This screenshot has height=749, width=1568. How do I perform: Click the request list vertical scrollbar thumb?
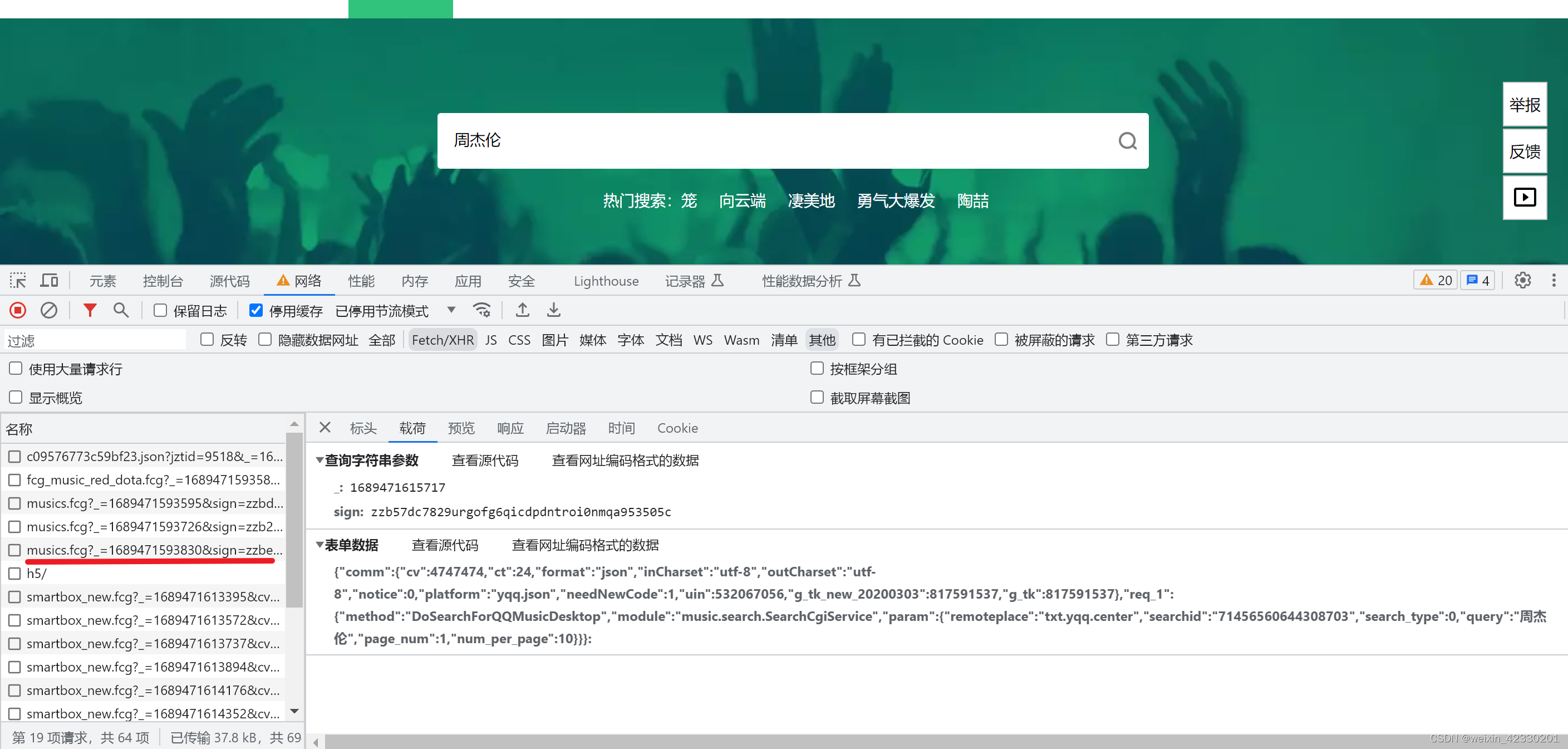coord(294,520)
